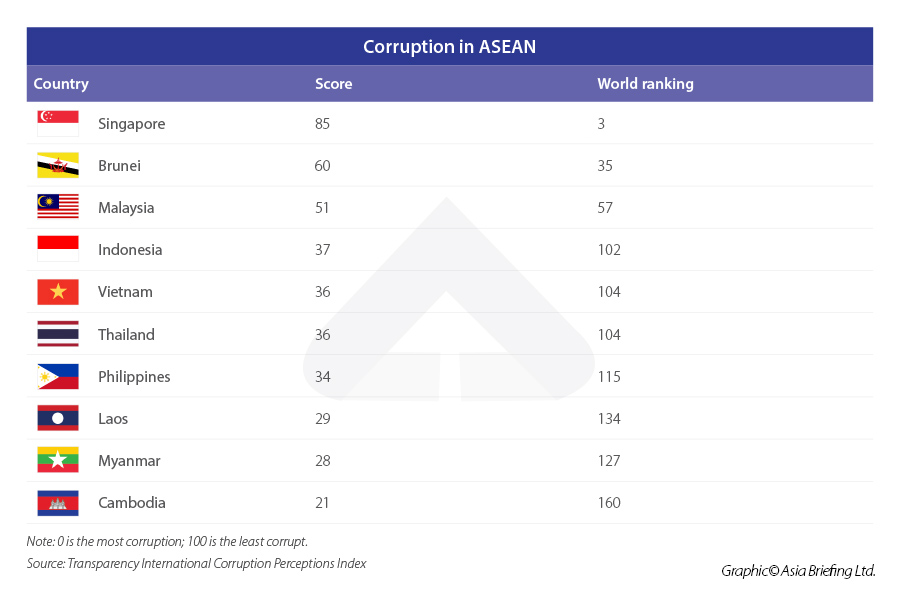Click the World ranking column header
The image size is (900, 597).
click(645, 84)
